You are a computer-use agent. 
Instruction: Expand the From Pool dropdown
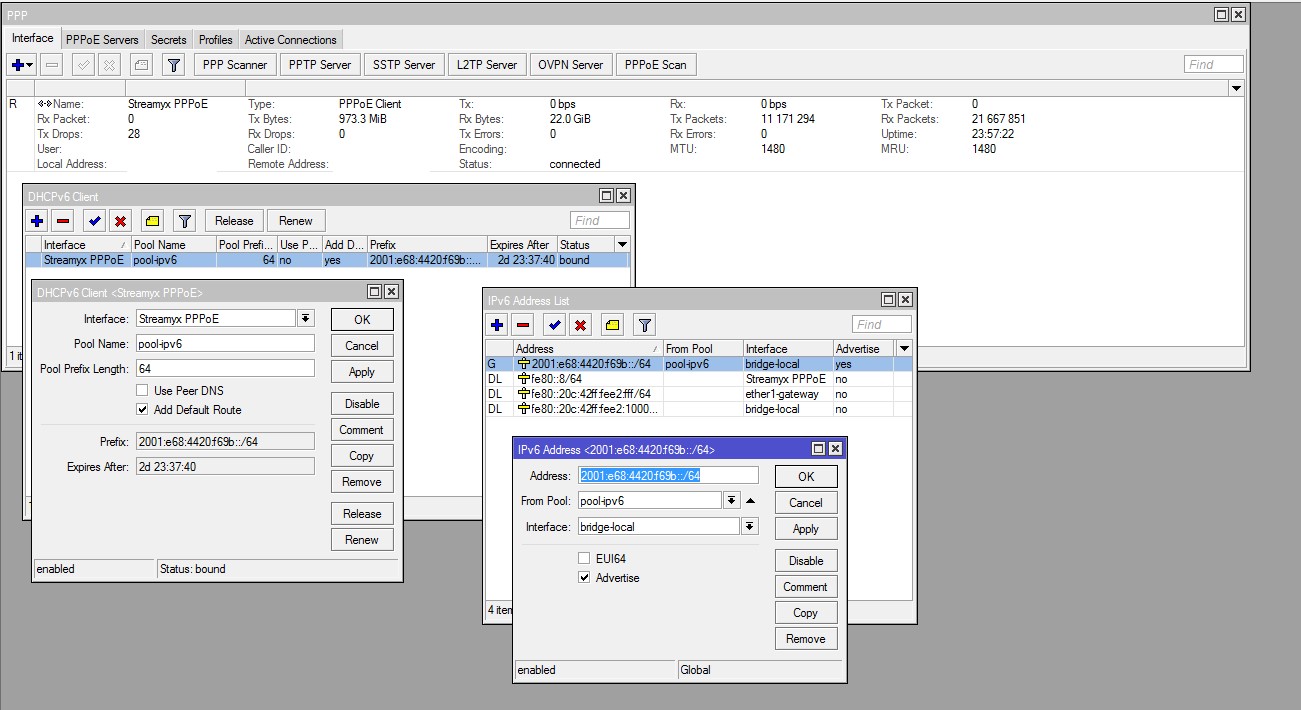coord(731,501)
